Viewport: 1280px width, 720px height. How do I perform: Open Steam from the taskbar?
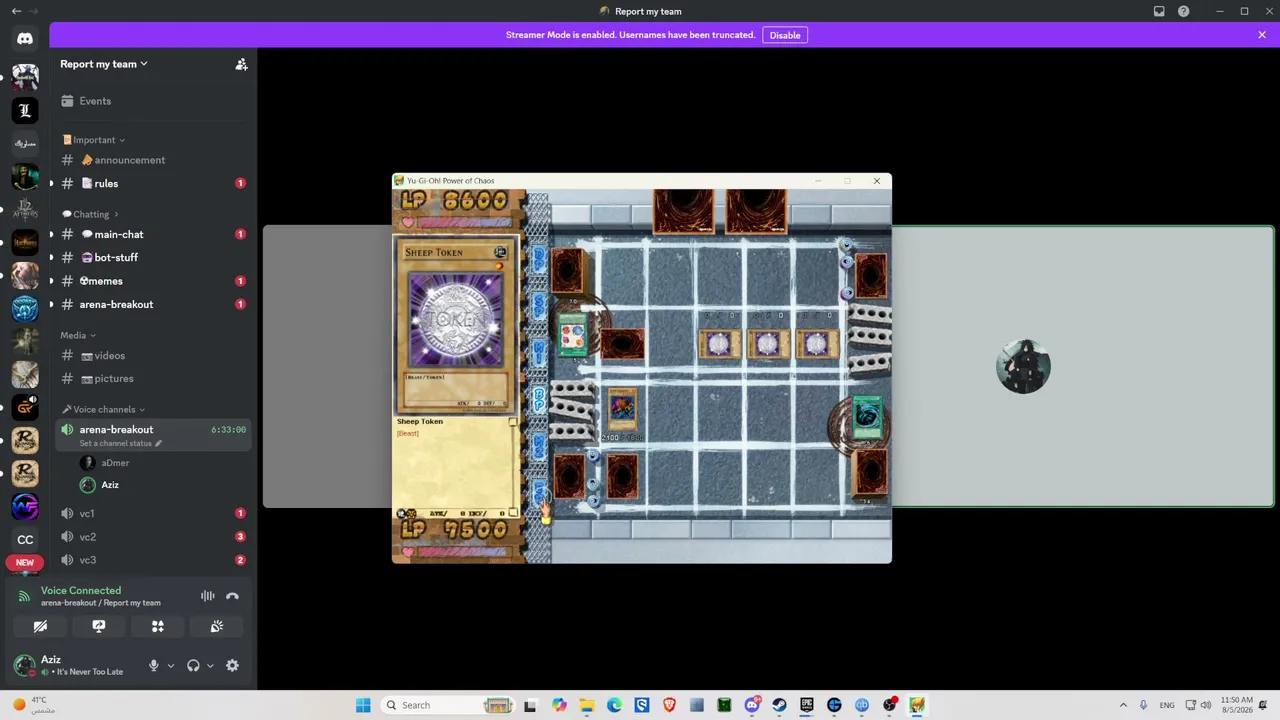coord(779,705)
